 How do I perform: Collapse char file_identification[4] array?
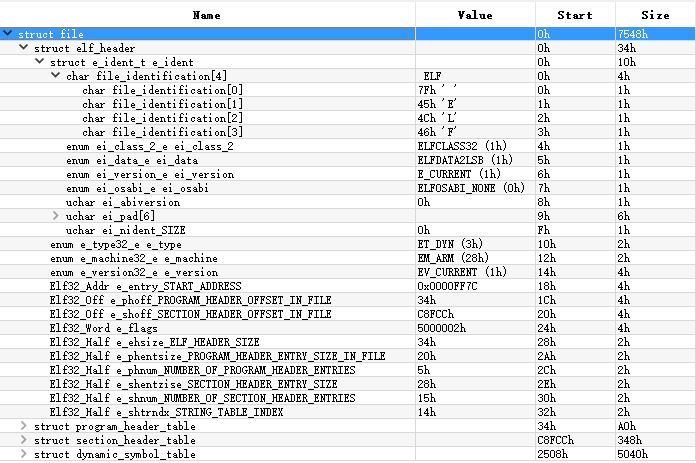56,75
